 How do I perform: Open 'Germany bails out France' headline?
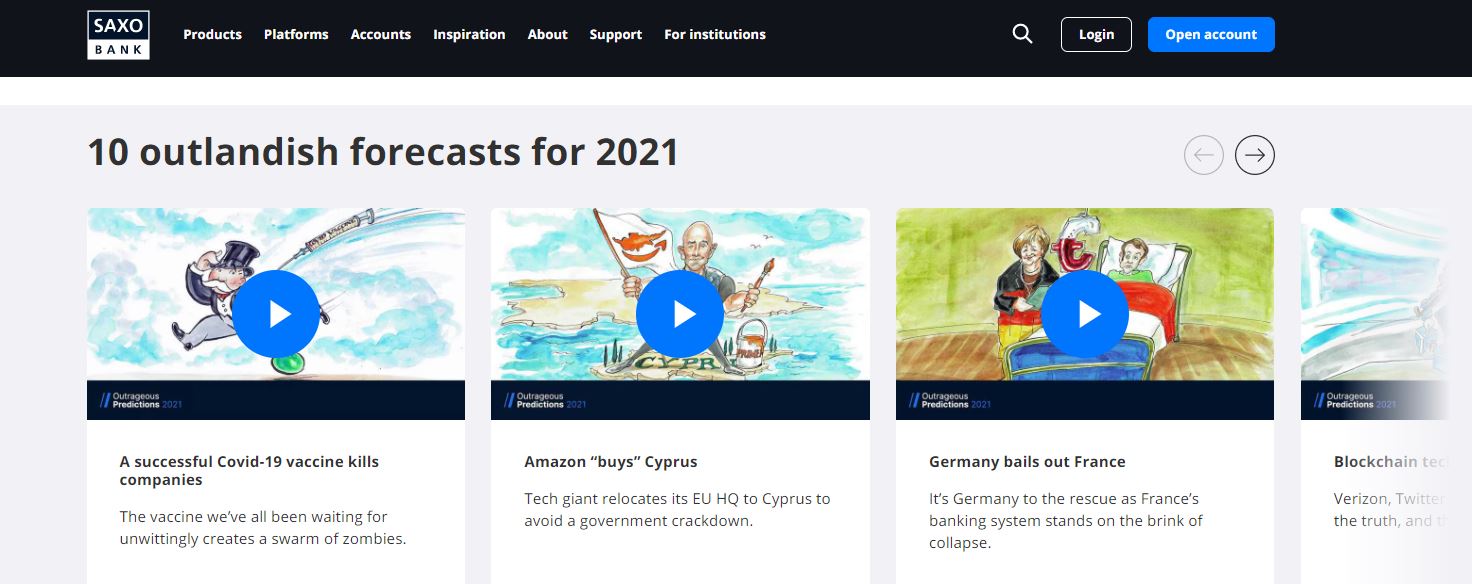1027,462
